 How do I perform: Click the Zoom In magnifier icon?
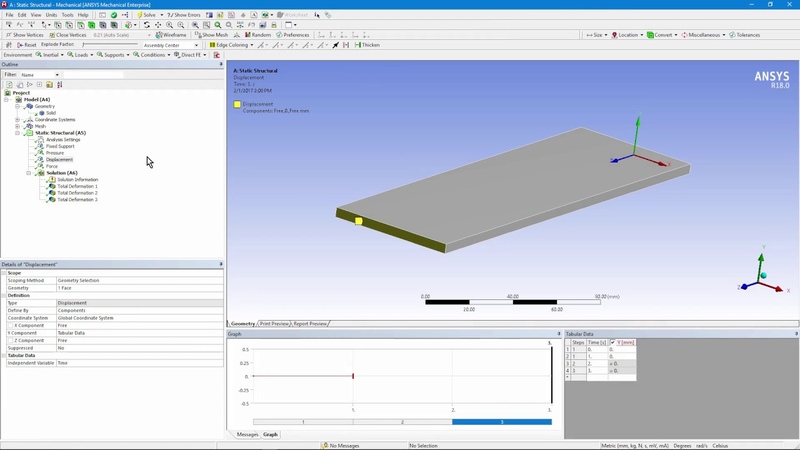169,24
